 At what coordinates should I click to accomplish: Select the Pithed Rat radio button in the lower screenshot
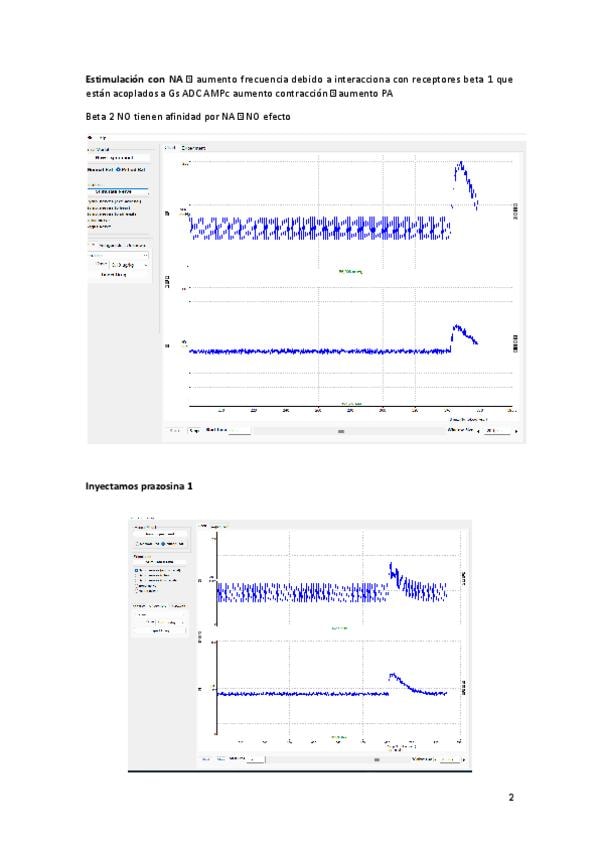[x=163, y=544]
